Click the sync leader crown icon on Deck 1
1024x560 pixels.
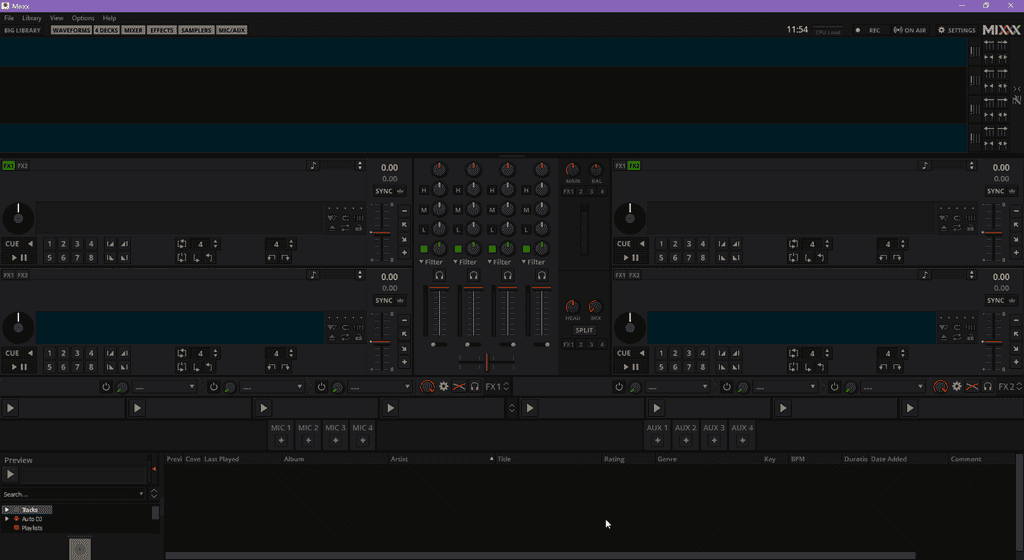[400, 191]
